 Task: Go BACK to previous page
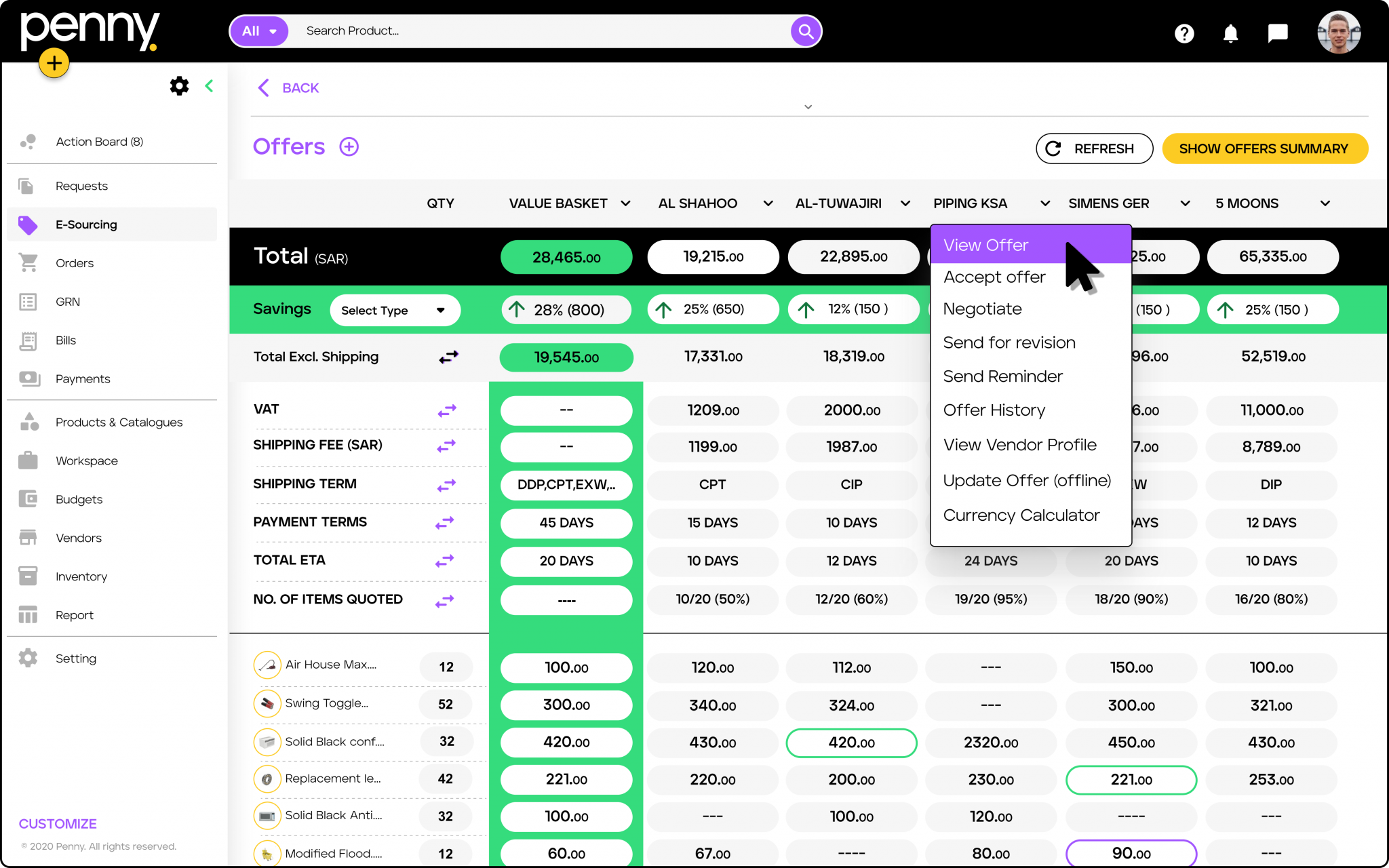click(x=288, y=87)
